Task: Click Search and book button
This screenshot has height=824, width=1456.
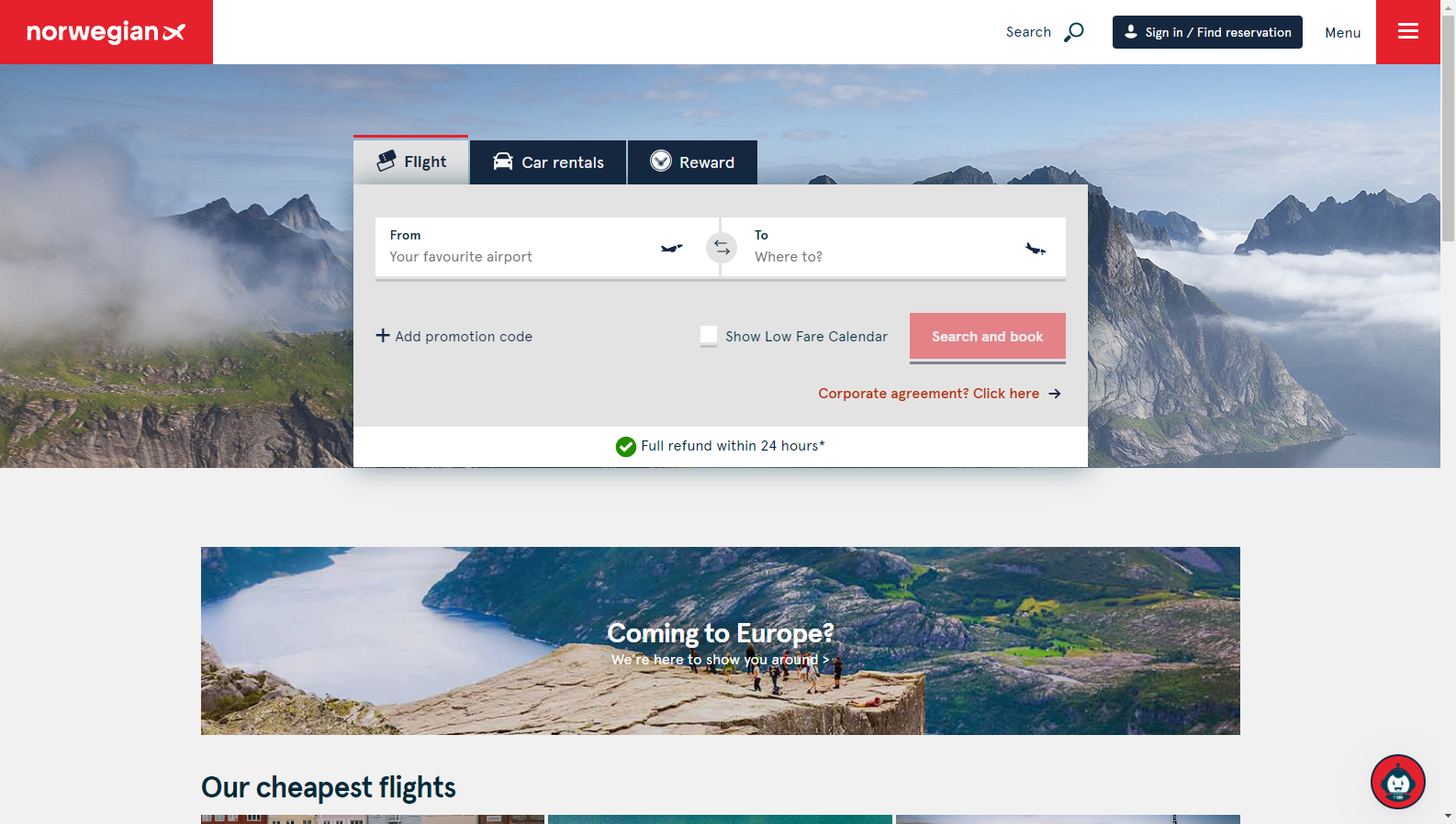Action: 988,337
